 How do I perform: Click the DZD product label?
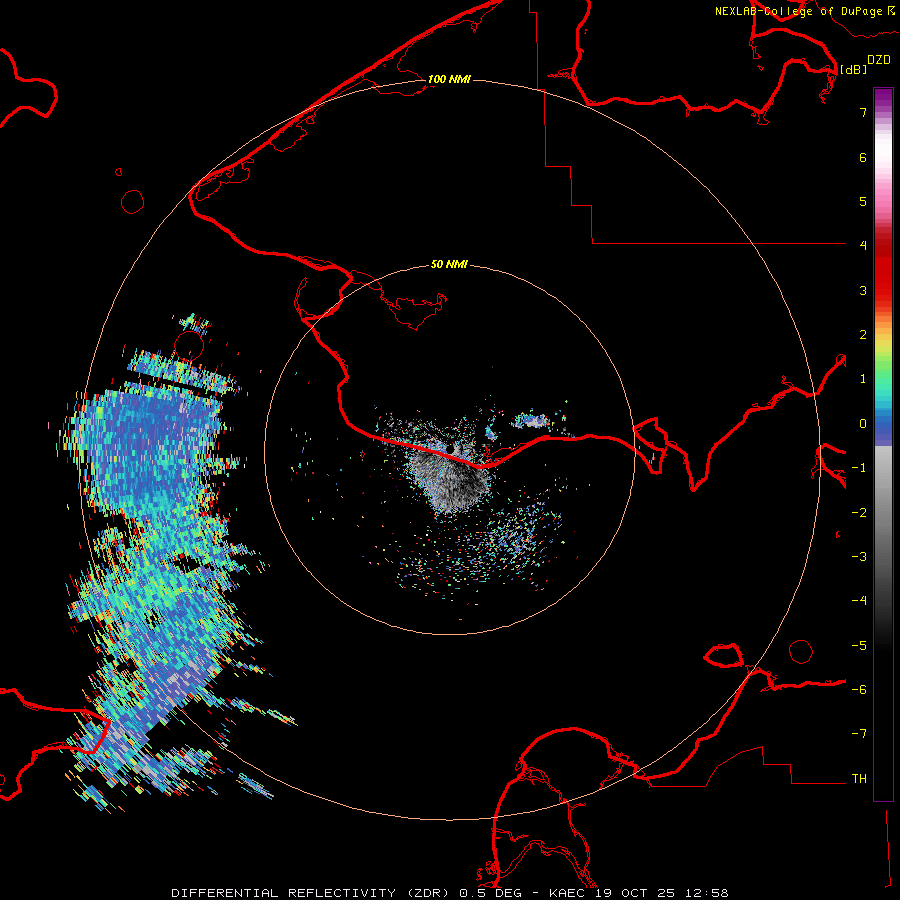[879, 60]
